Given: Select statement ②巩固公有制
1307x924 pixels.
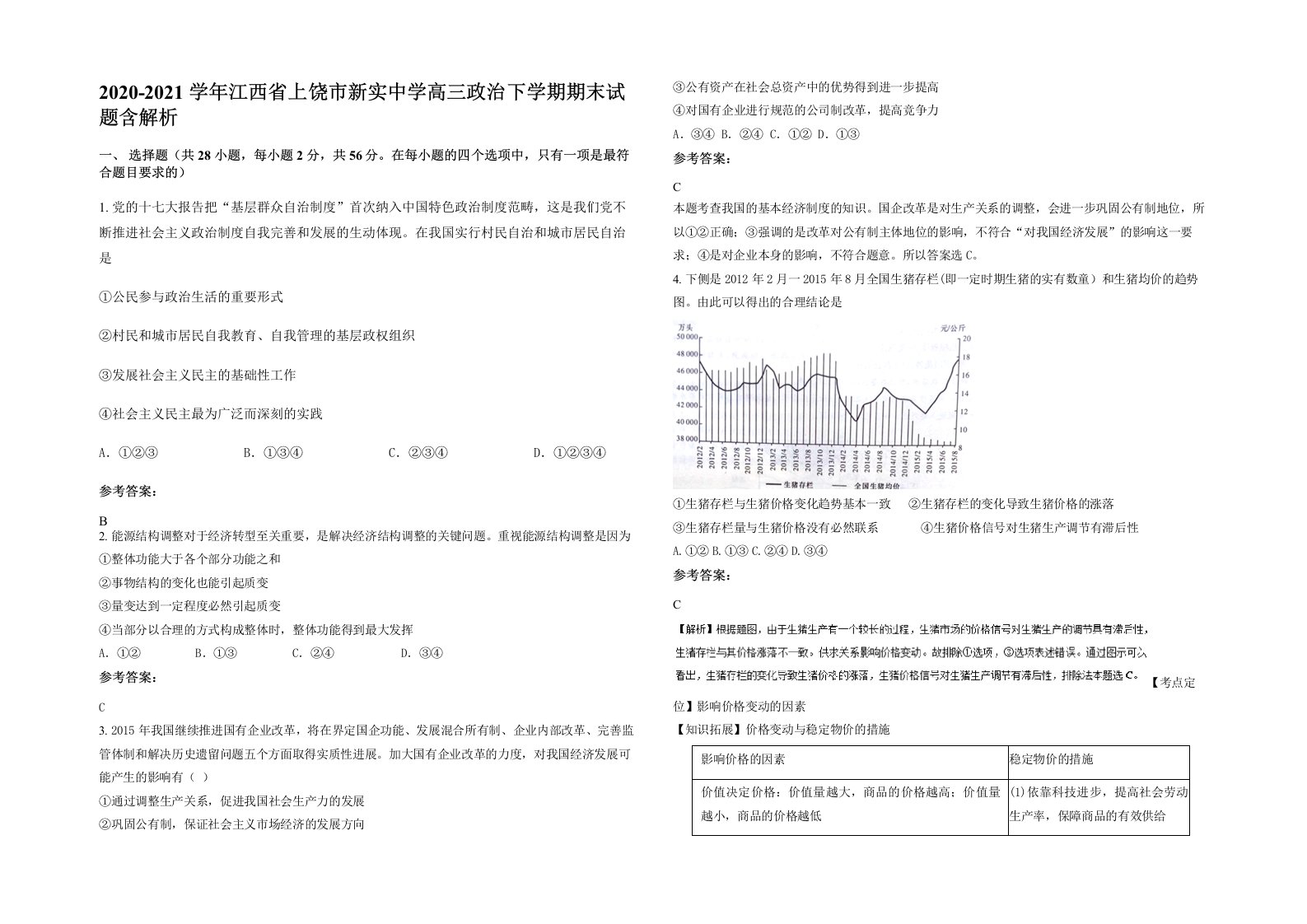Looking at the screenshot, I should click(231, 824).
